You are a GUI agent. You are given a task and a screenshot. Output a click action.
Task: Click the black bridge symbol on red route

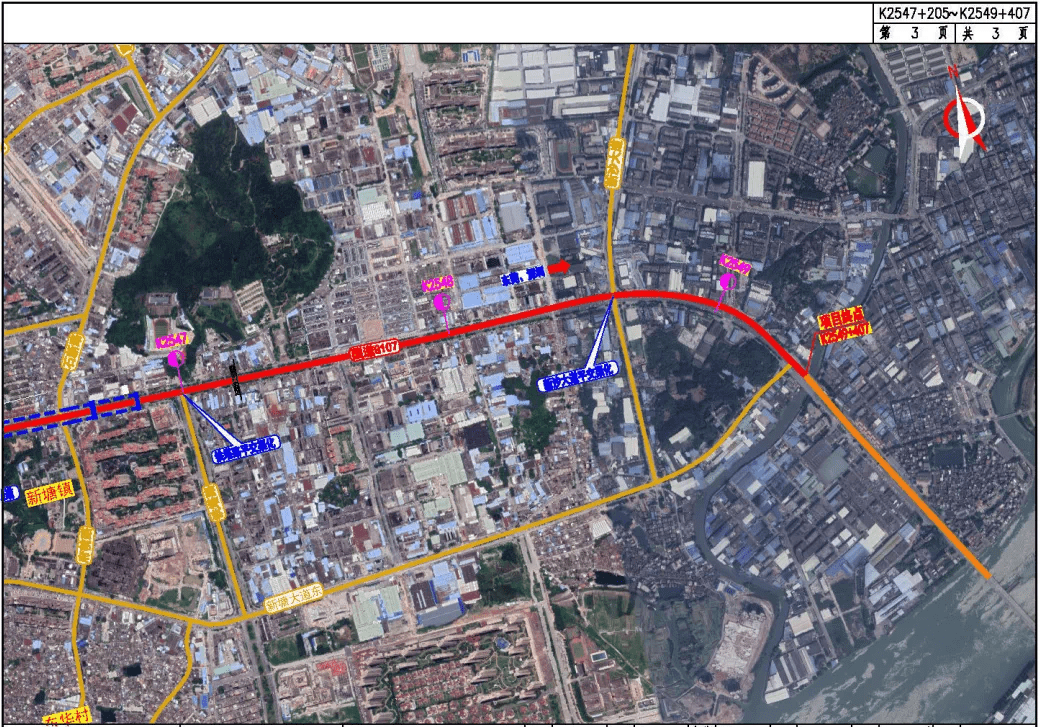coord(235,378)
